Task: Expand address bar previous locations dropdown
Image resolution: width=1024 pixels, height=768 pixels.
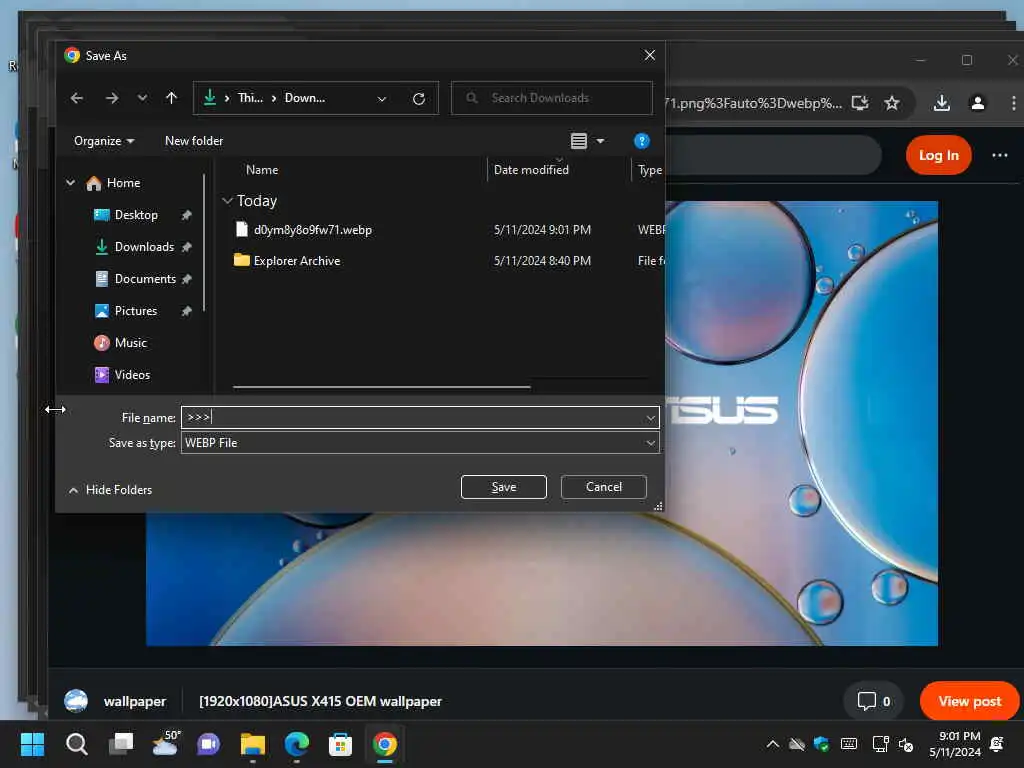Action: 382,99
